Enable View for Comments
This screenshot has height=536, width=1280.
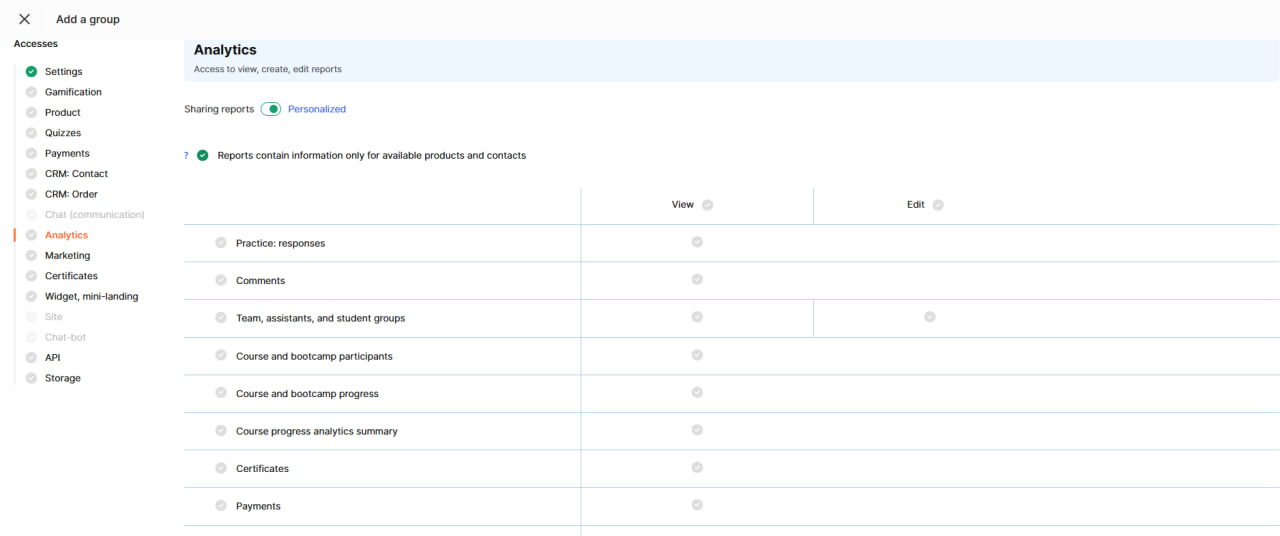pyautogui.click(x=697, y=279)
